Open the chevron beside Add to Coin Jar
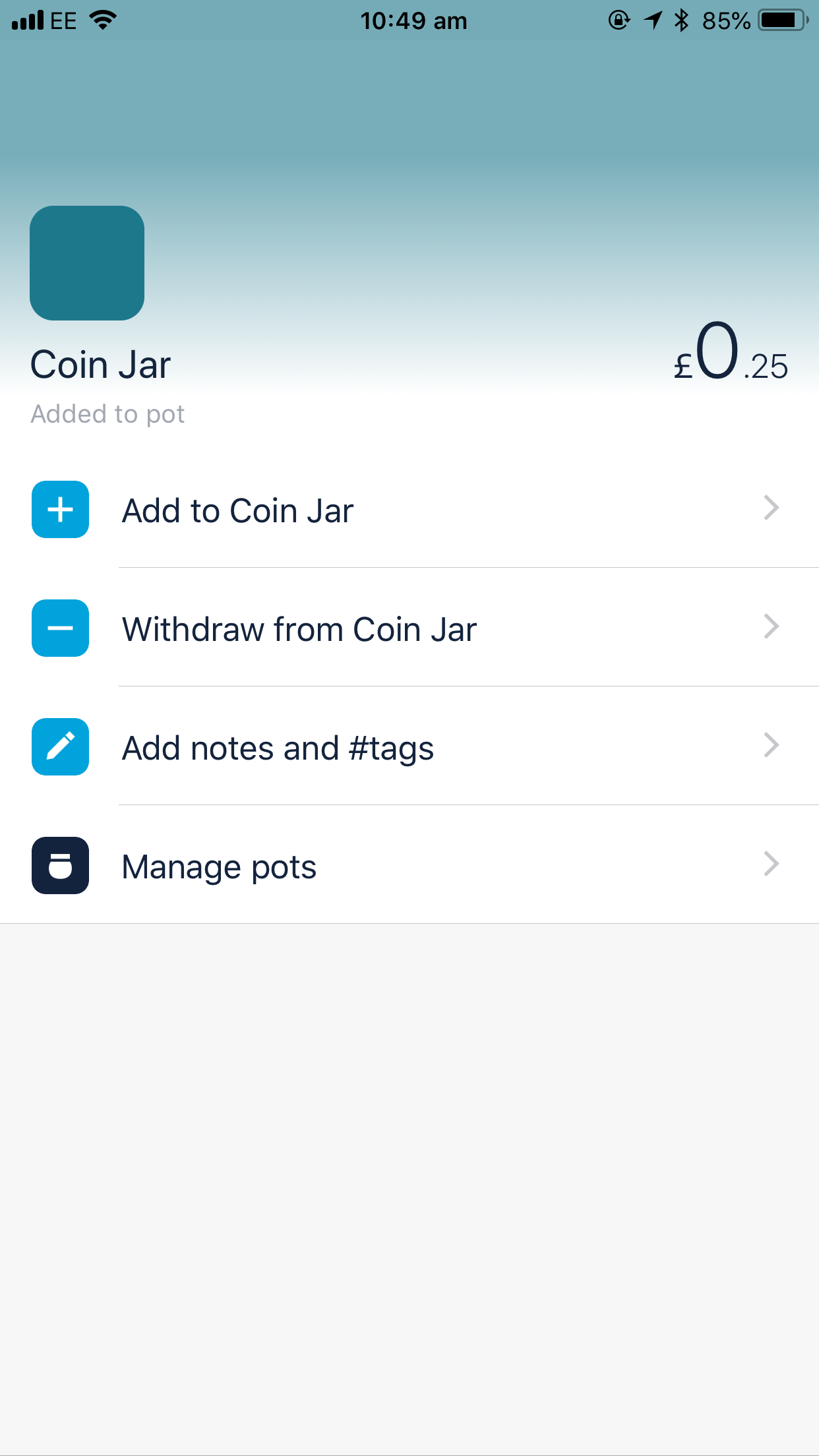This screenshot has height=1456, width=819. click(771, 508)
